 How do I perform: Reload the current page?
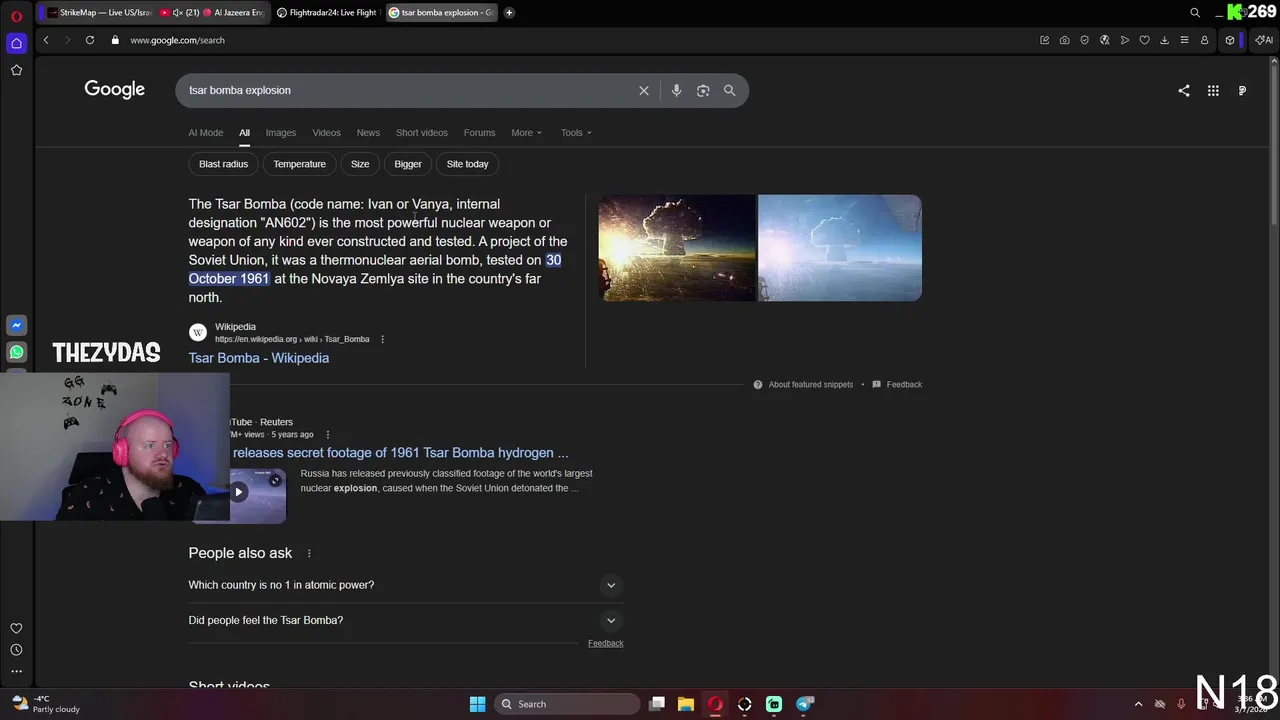pyautogui.click(x=90, y=40)
